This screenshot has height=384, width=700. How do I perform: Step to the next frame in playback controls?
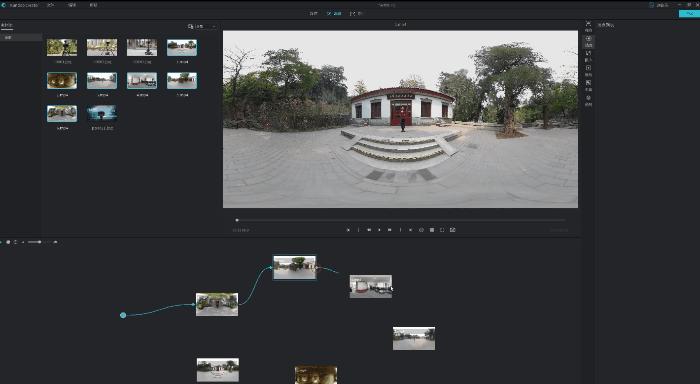pyautogui.click(x=390, y=230)
